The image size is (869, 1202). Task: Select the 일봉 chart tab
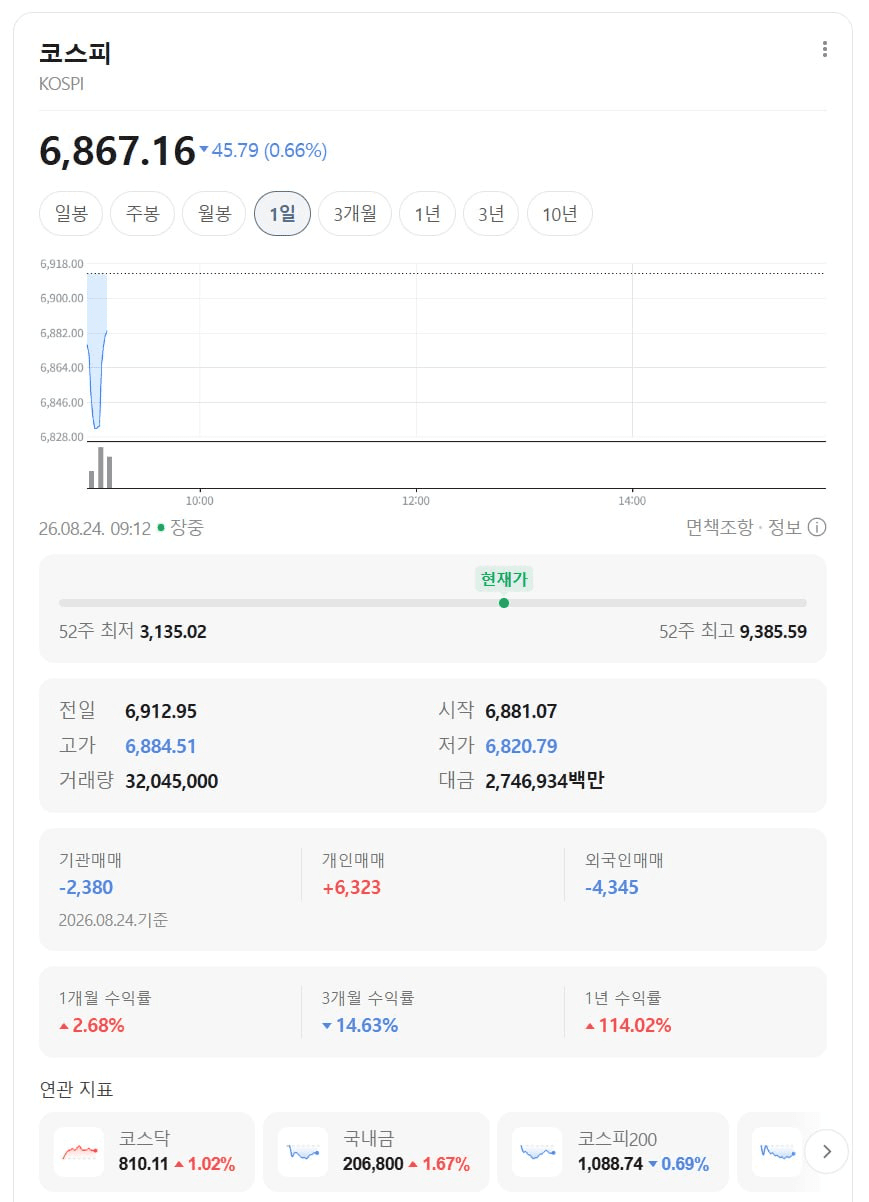click(x=71, y=214)
